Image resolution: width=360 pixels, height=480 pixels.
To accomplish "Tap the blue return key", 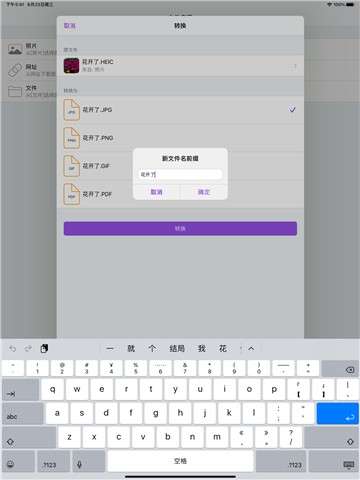I will click(337, 414).
